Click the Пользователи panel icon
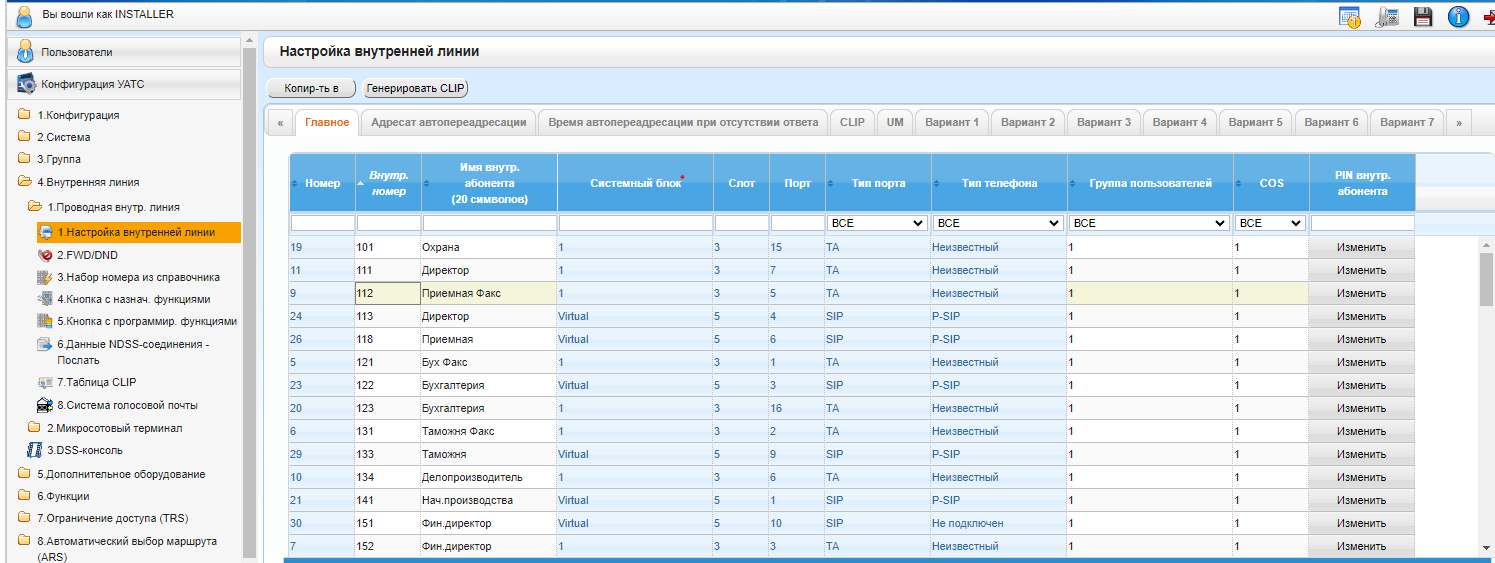Viewport: 1495px width, 563px height. point(25,52)
